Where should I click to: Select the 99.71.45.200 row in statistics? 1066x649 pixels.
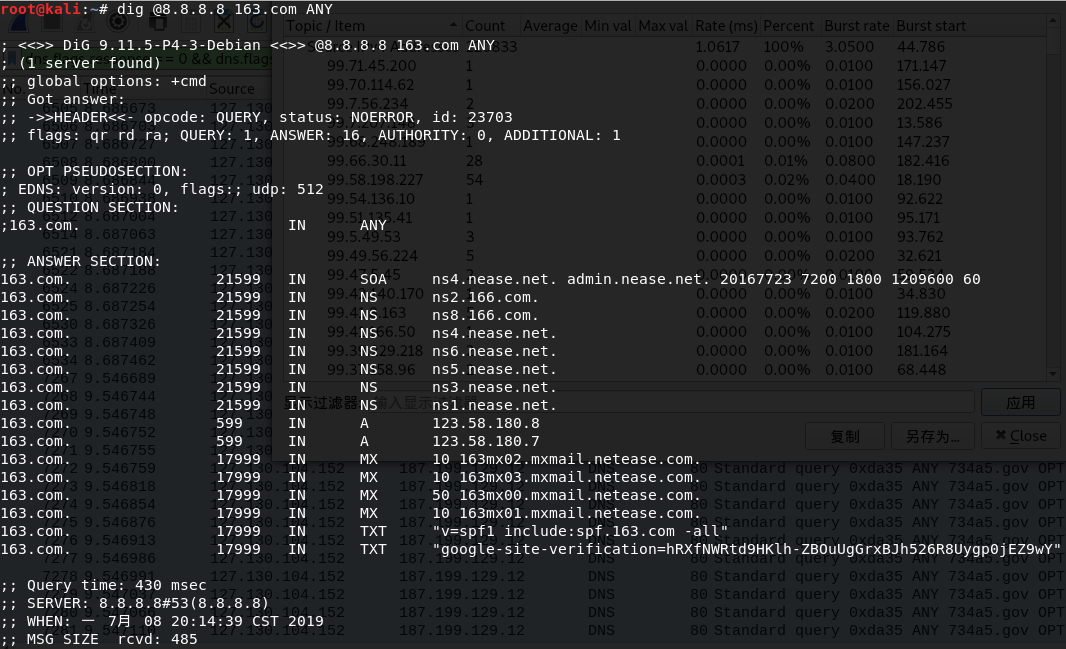tap(664, 66)
